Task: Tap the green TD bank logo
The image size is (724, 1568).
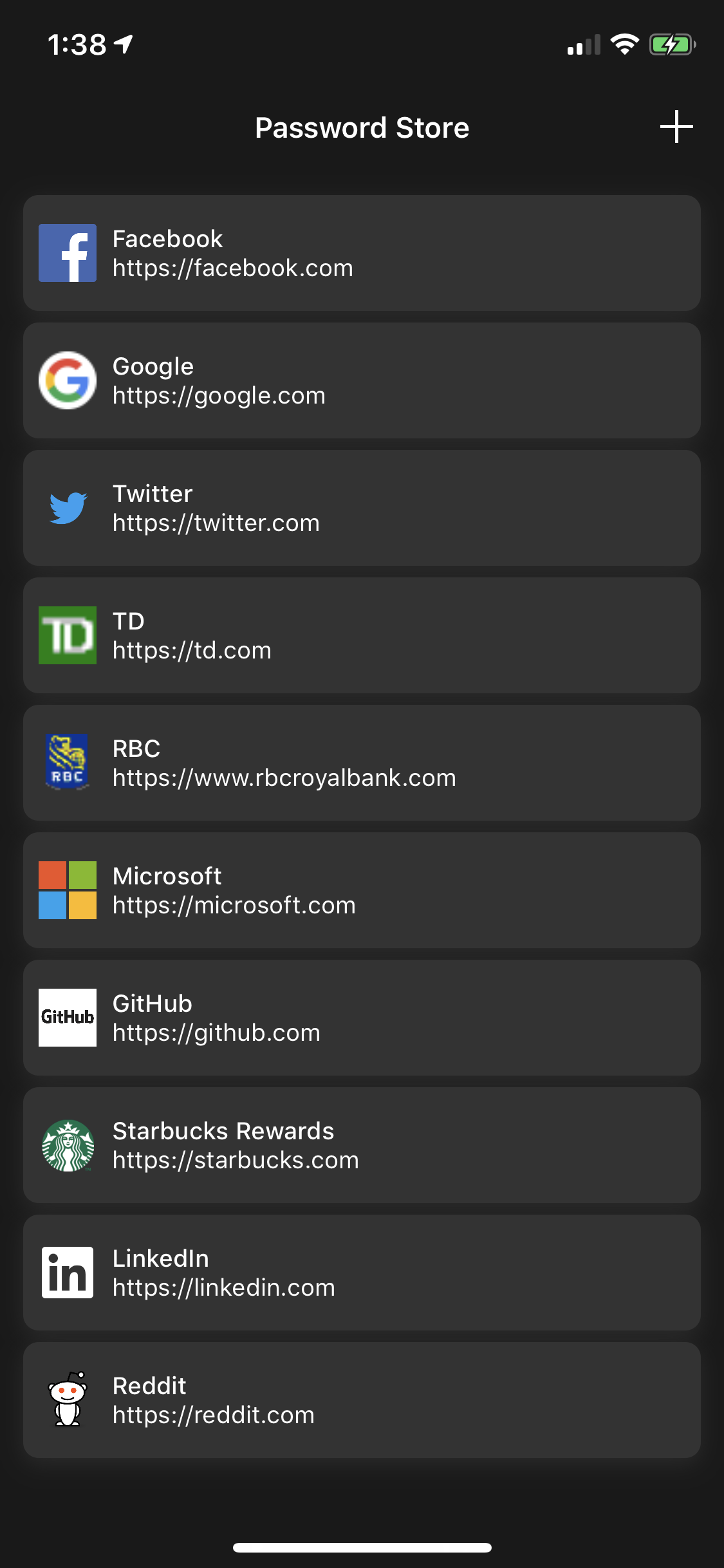Action: (x=68, y=635)
